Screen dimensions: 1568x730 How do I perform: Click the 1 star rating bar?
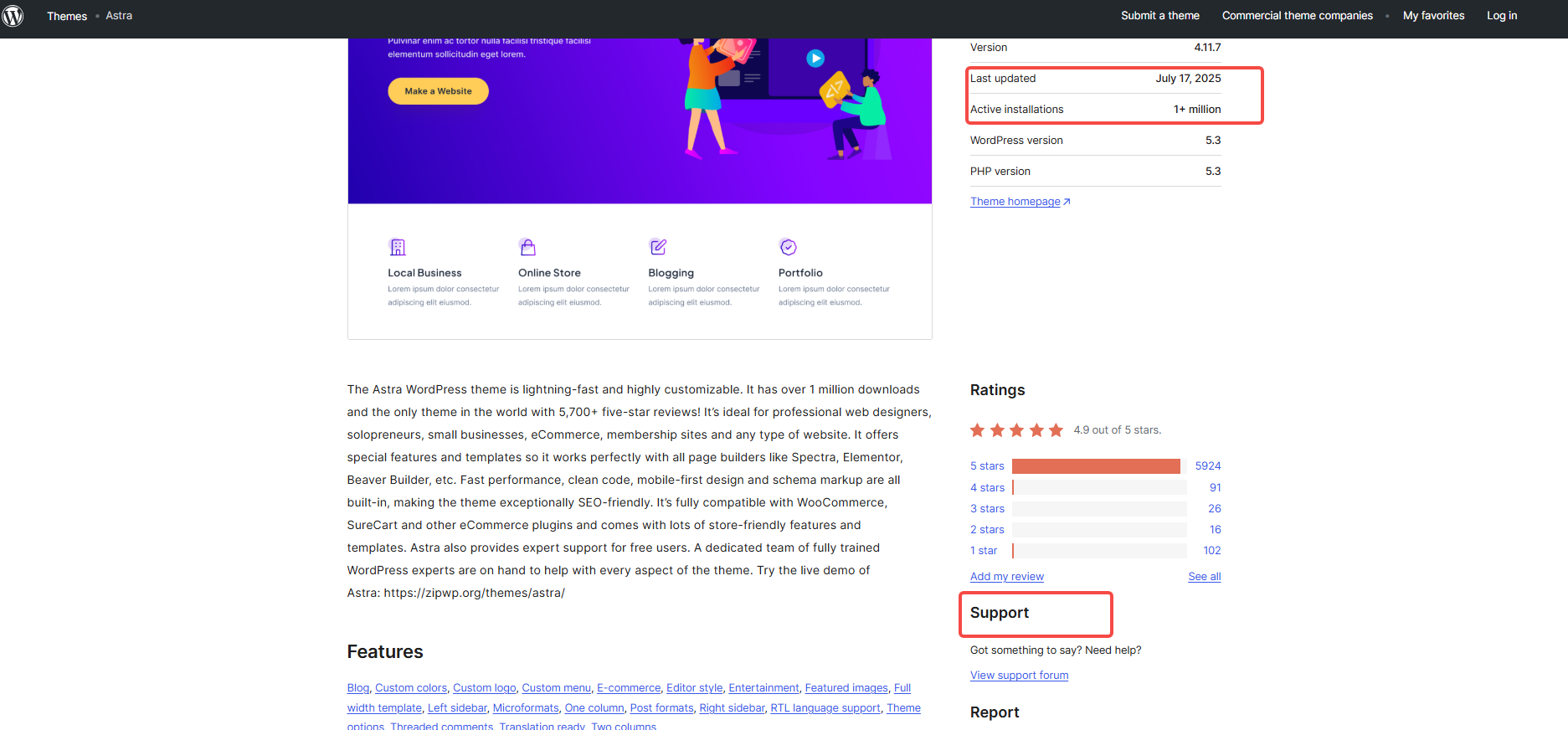click(1099, 551)
